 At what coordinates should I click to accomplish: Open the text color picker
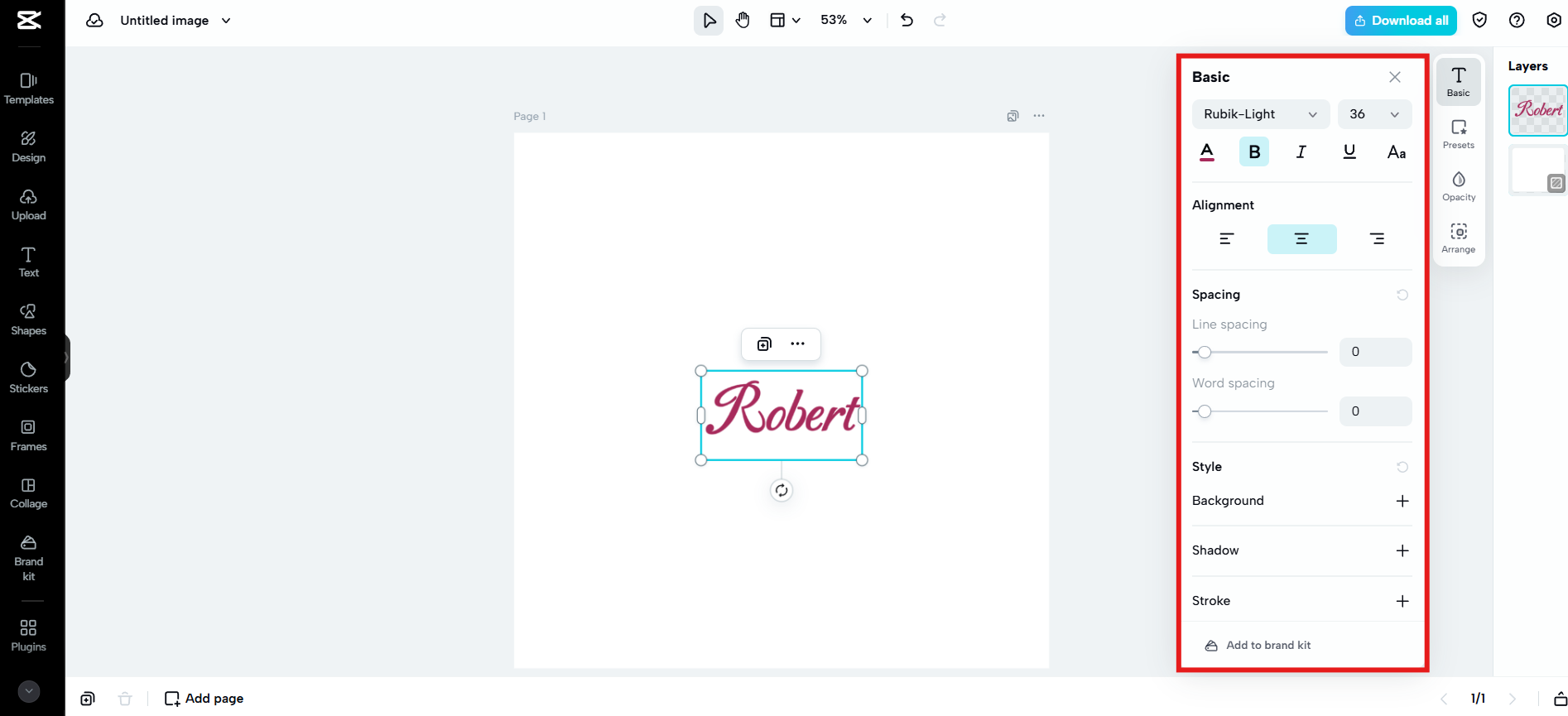coord(1207,152)
